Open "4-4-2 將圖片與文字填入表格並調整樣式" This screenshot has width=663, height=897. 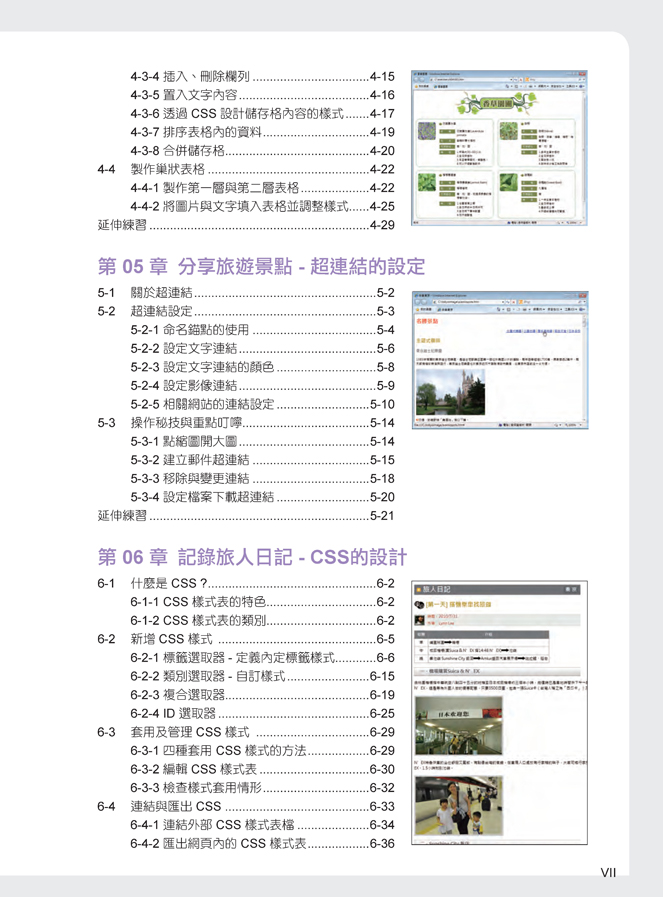(263, 207)
